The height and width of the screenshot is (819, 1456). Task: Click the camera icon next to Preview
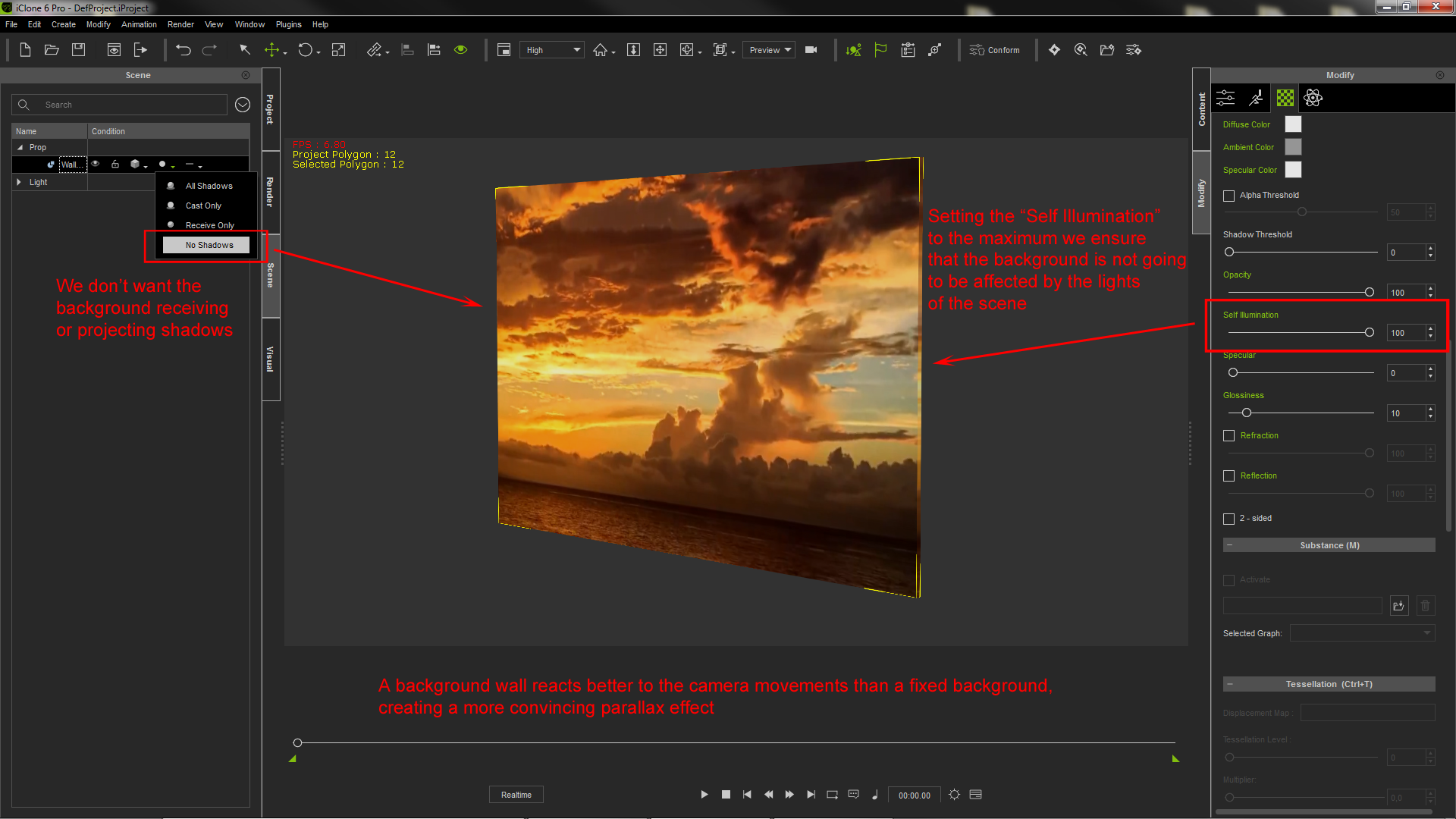[x=811, y=50]
